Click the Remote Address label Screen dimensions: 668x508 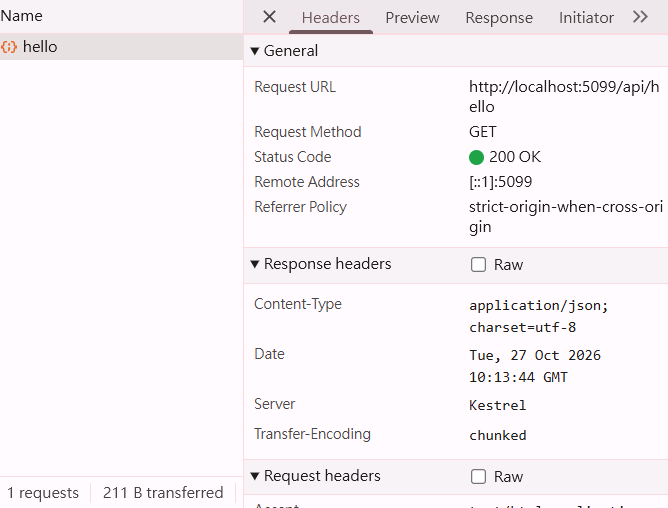point(307,182)
